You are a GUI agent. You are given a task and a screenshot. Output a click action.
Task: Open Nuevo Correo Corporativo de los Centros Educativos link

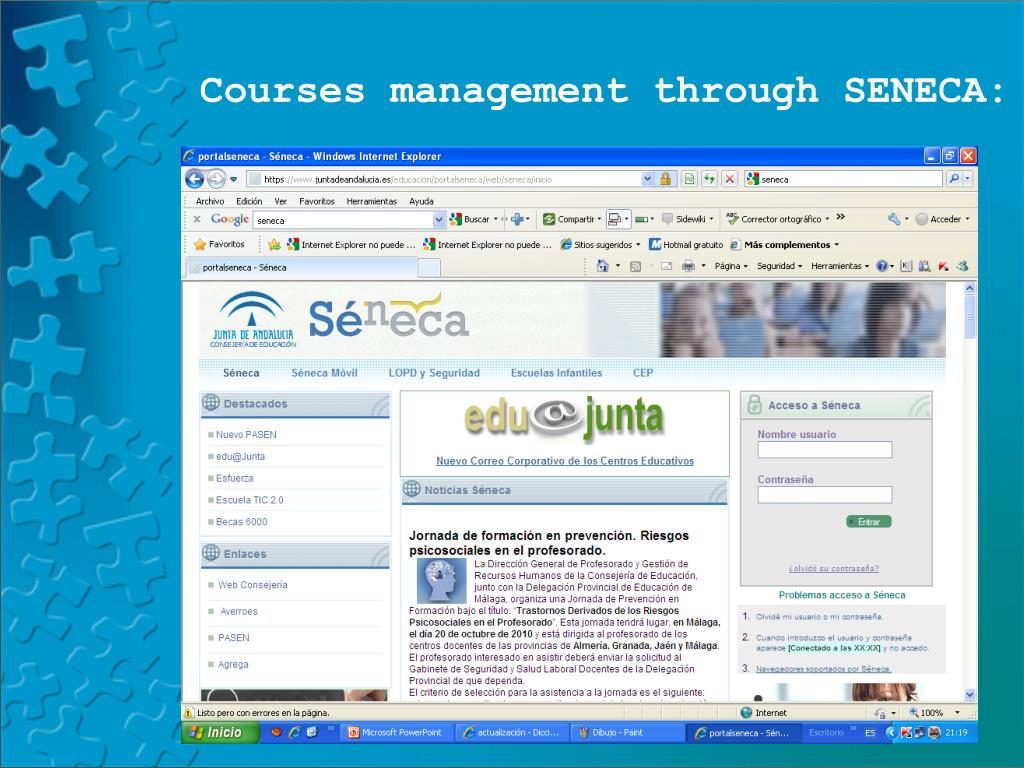pyautogui.click(x=565, y=461)
